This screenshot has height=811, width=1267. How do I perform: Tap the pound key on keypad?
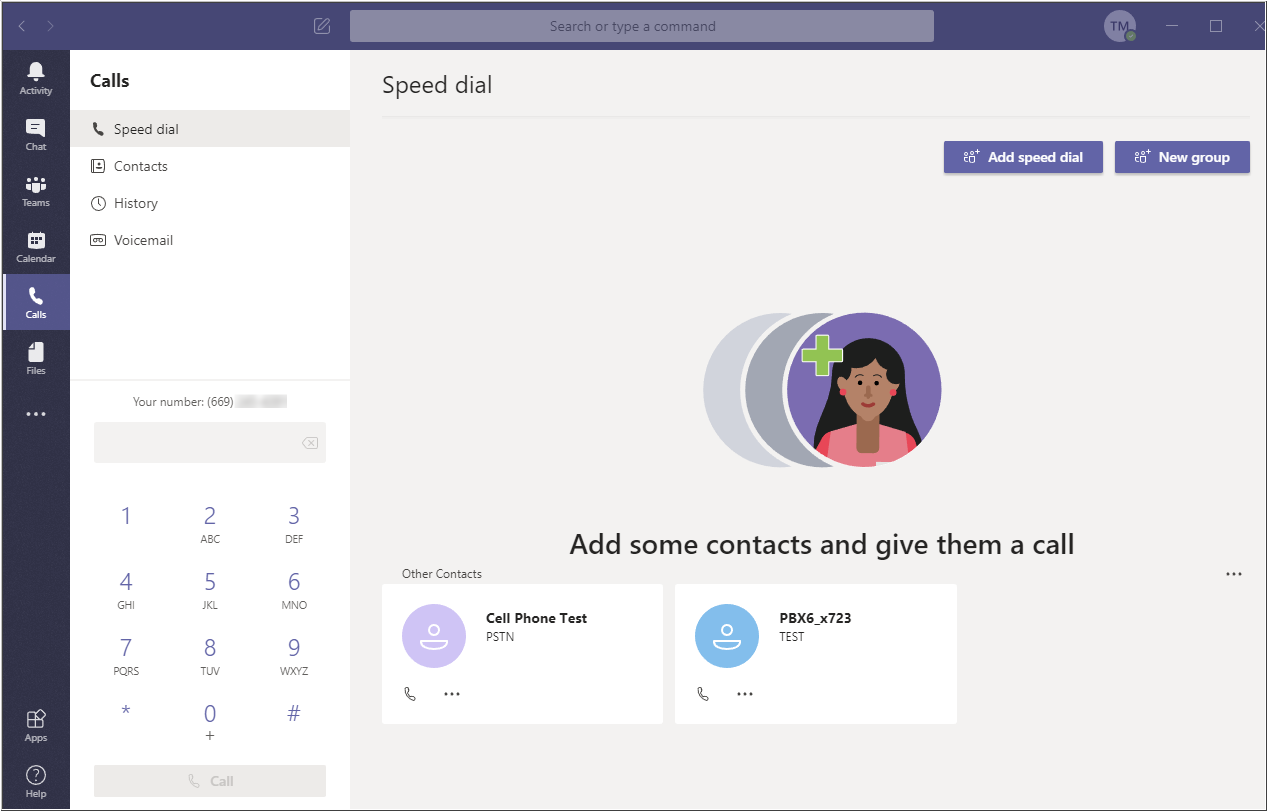tap(294, 714)
